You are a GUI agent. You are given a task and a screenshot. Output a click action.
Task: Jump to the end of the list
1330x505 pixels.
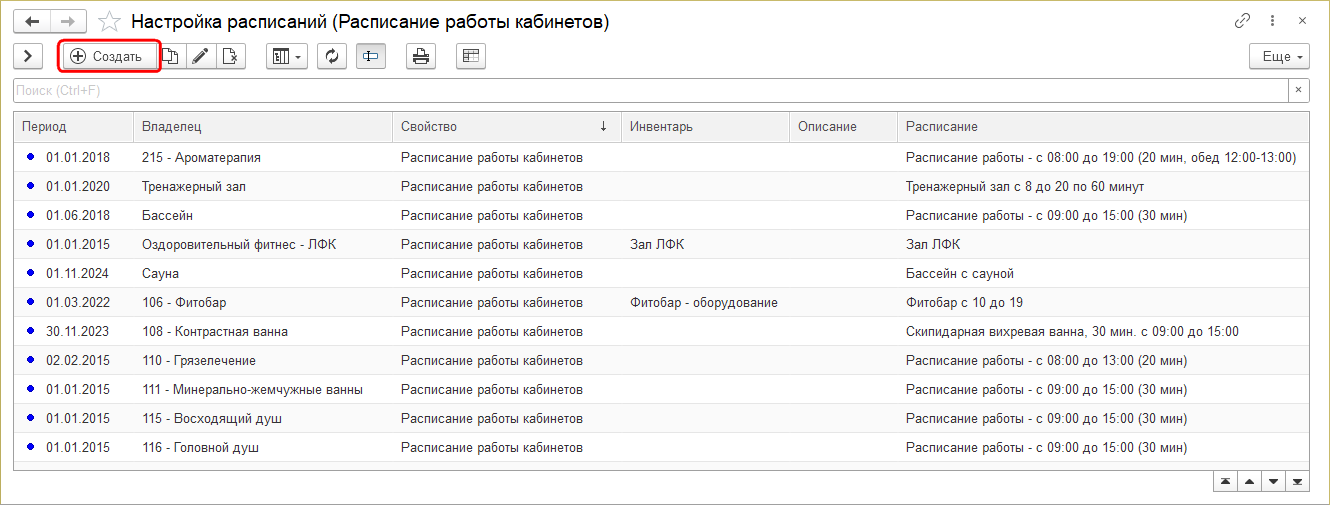1297,482
